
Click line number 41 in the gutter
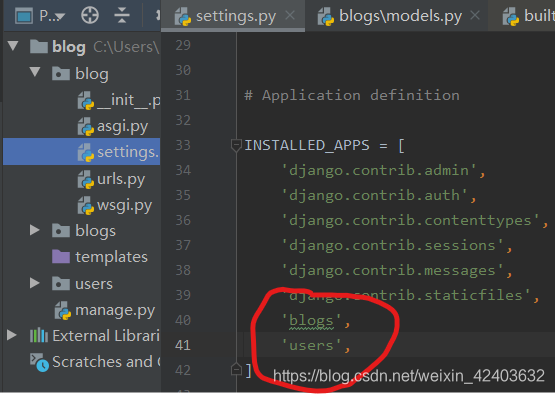point(183,345)
